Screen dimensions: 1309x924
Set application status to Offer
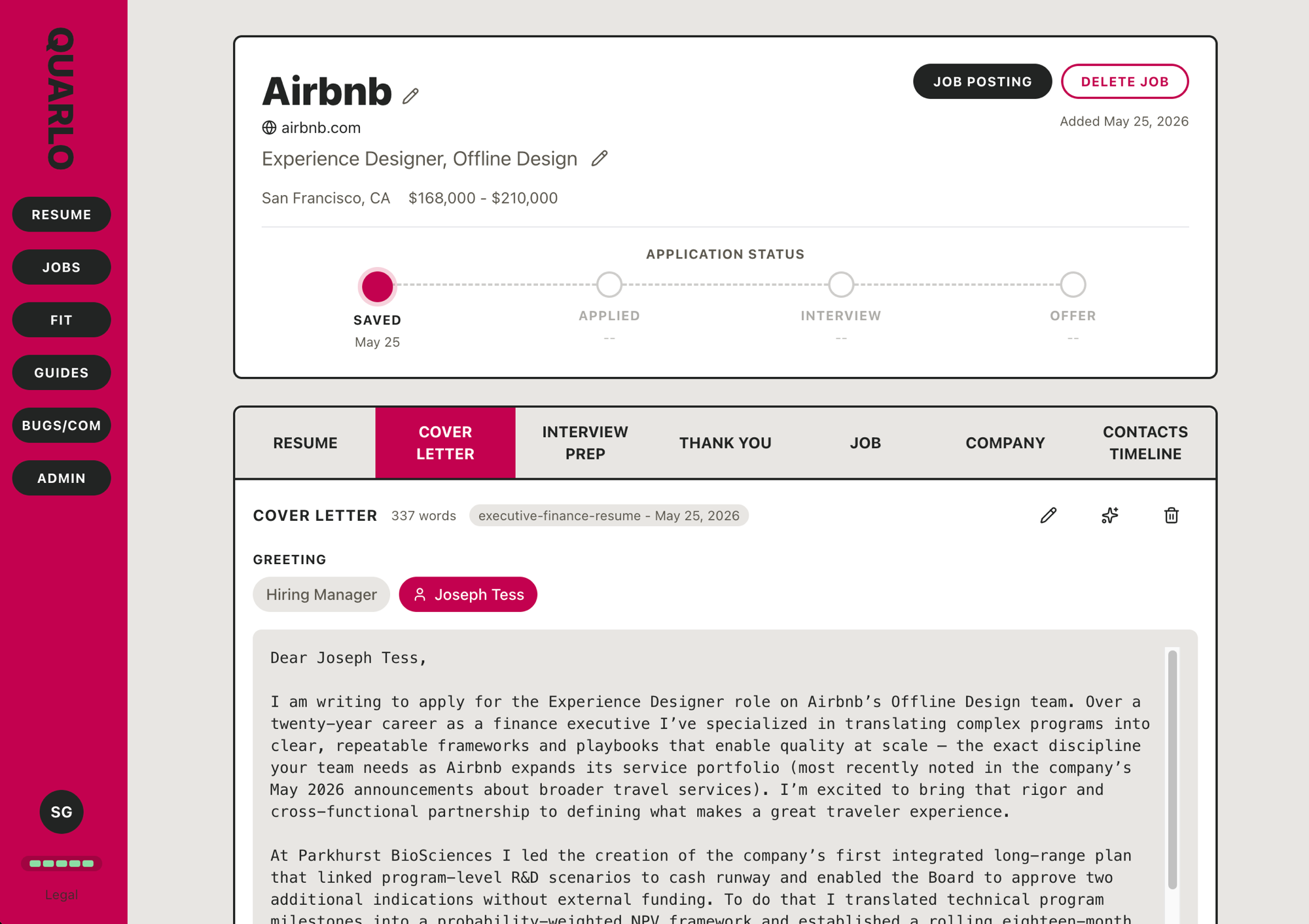[1073, 285]
